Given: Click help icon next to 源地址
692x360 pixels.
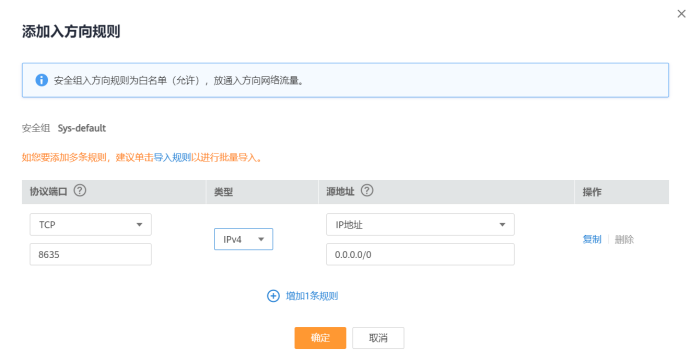Looking at the screenshot, I should pos(367,191).
